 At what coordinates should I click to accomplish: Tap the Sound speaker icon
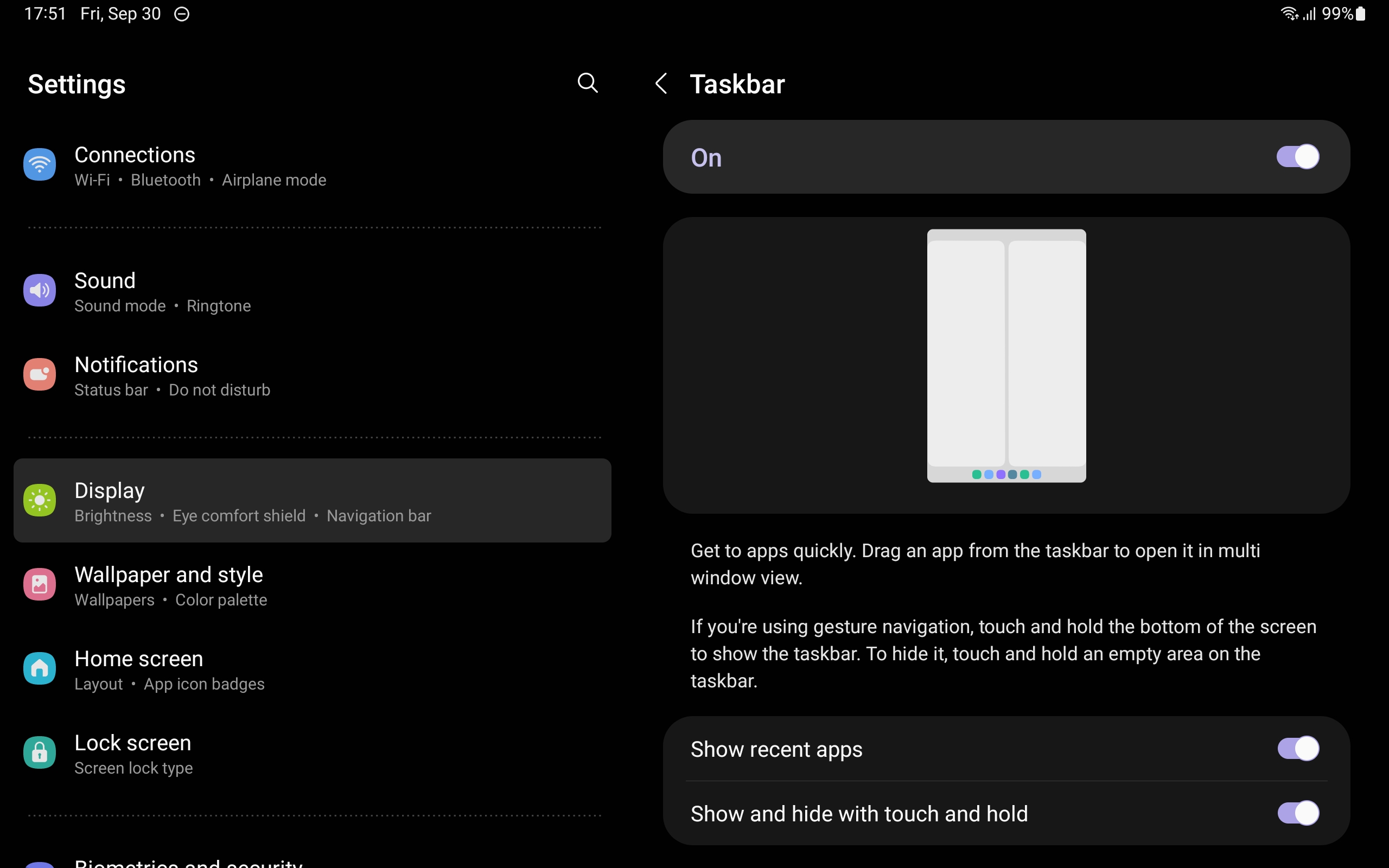tap(40, 290)
